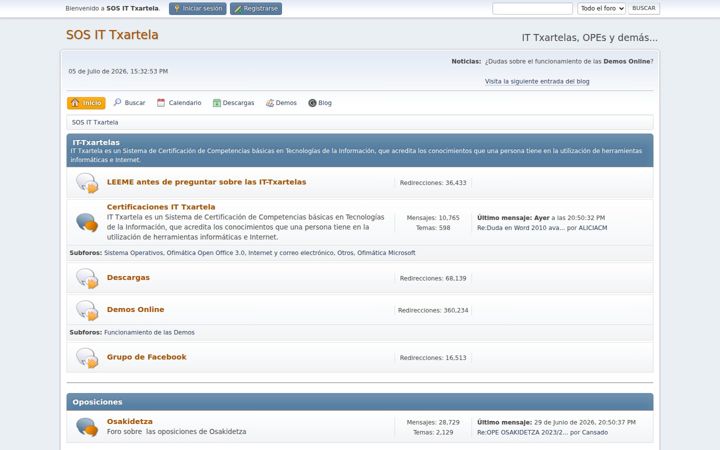Screen dimensions: 720x450
Task: Open the Osakidetza forum
Action: click(129, 421)
